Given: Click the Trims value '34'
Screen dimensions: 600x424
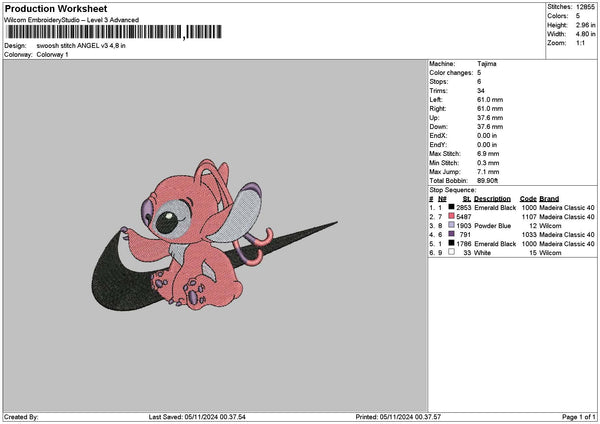Looking at the screenshot, I should (x=481, y=91).
